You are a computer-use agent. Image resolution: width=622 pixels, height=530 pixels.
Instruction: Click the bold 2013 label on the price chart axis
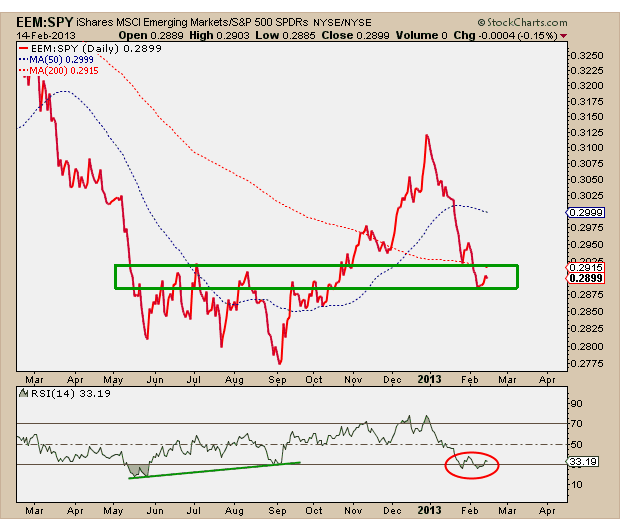coord(429,379)
